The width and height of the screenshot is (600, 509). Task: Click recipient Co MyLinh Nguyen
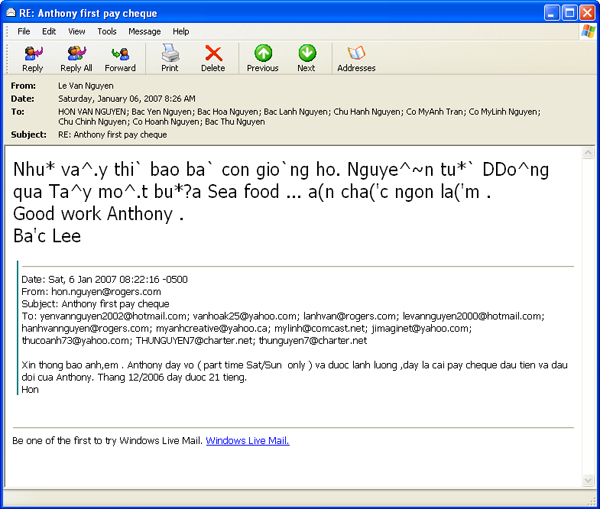tap(504, 112)
